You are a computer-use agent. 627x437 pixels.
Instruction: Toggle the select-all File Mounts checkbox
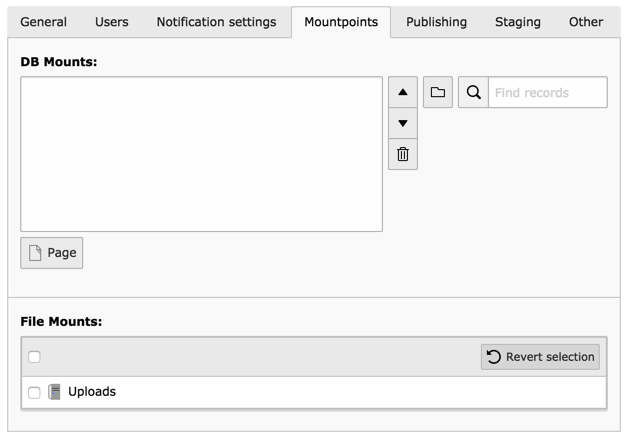point(34,357)
